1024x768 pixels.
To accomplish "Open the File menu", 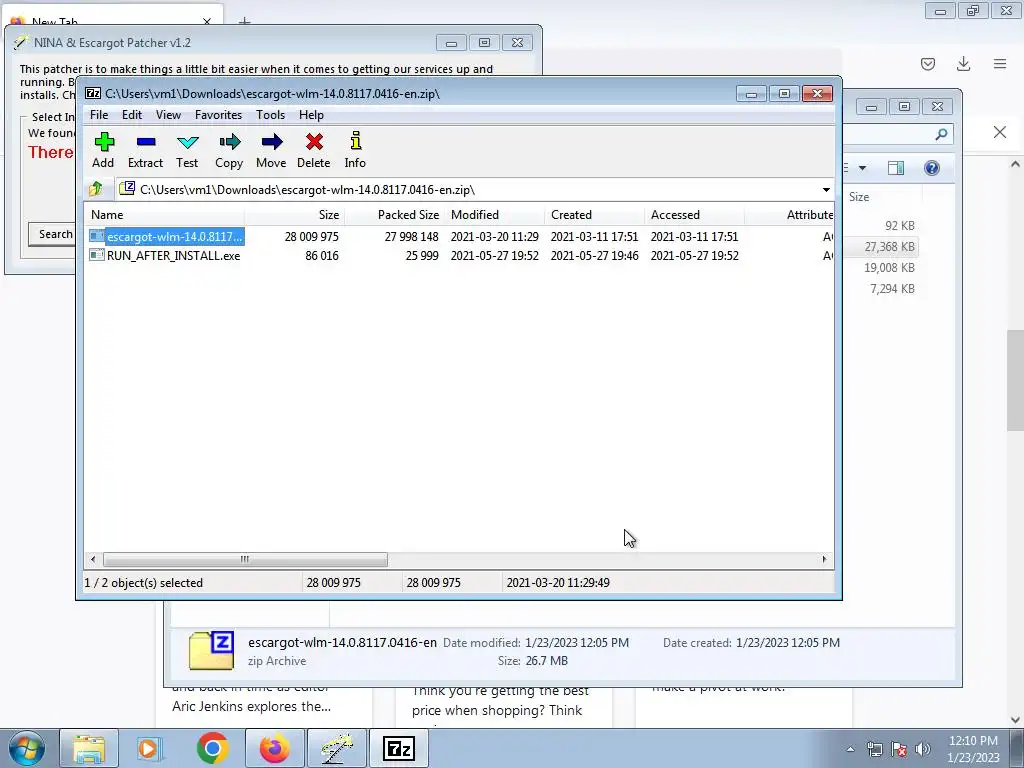I will click(99, 115).
